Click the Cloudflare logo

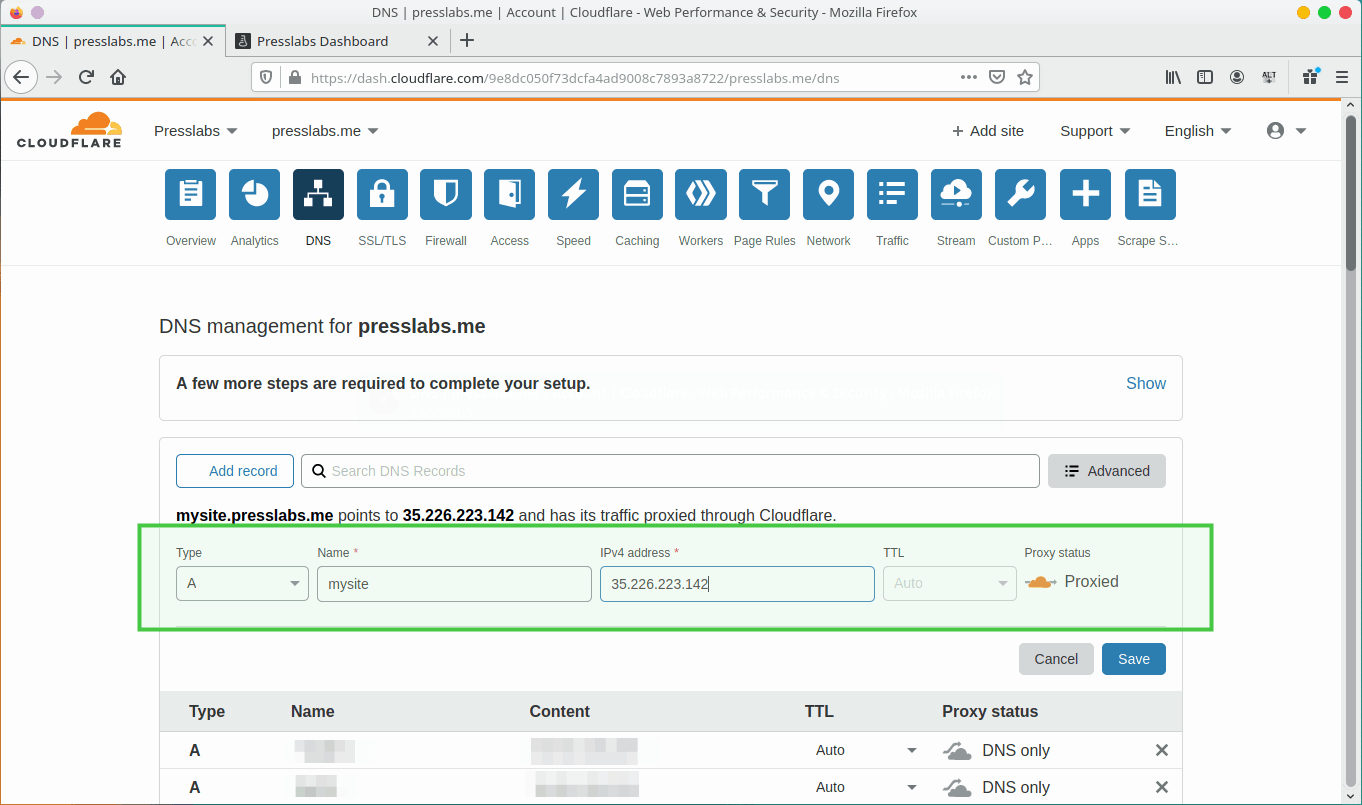pos(69,130)
